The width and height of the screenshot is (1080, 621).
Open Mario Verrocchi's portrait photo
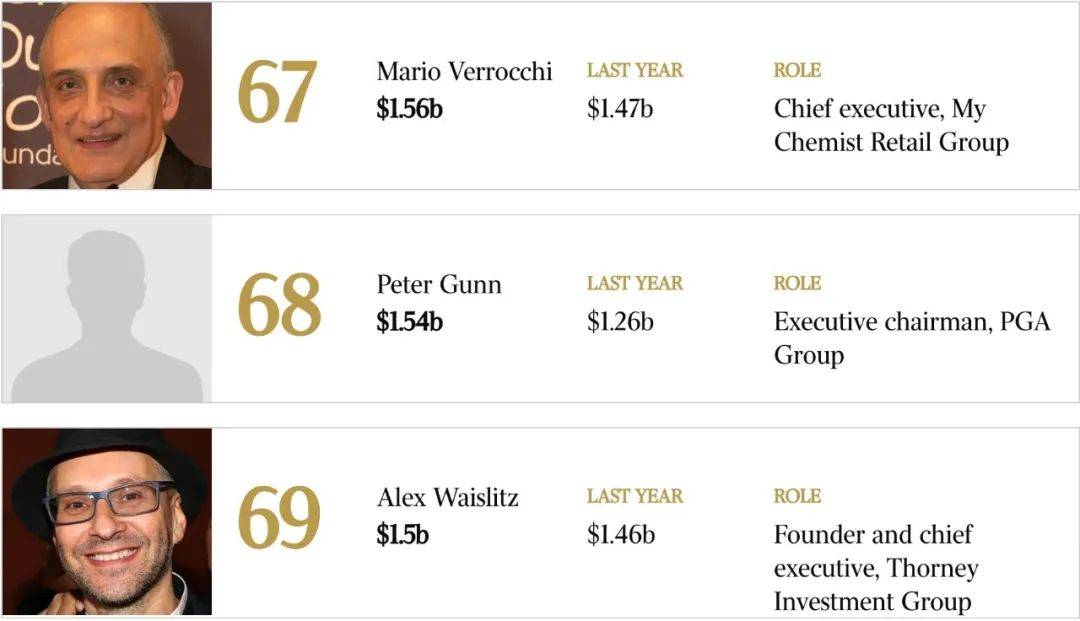point(107,95)
